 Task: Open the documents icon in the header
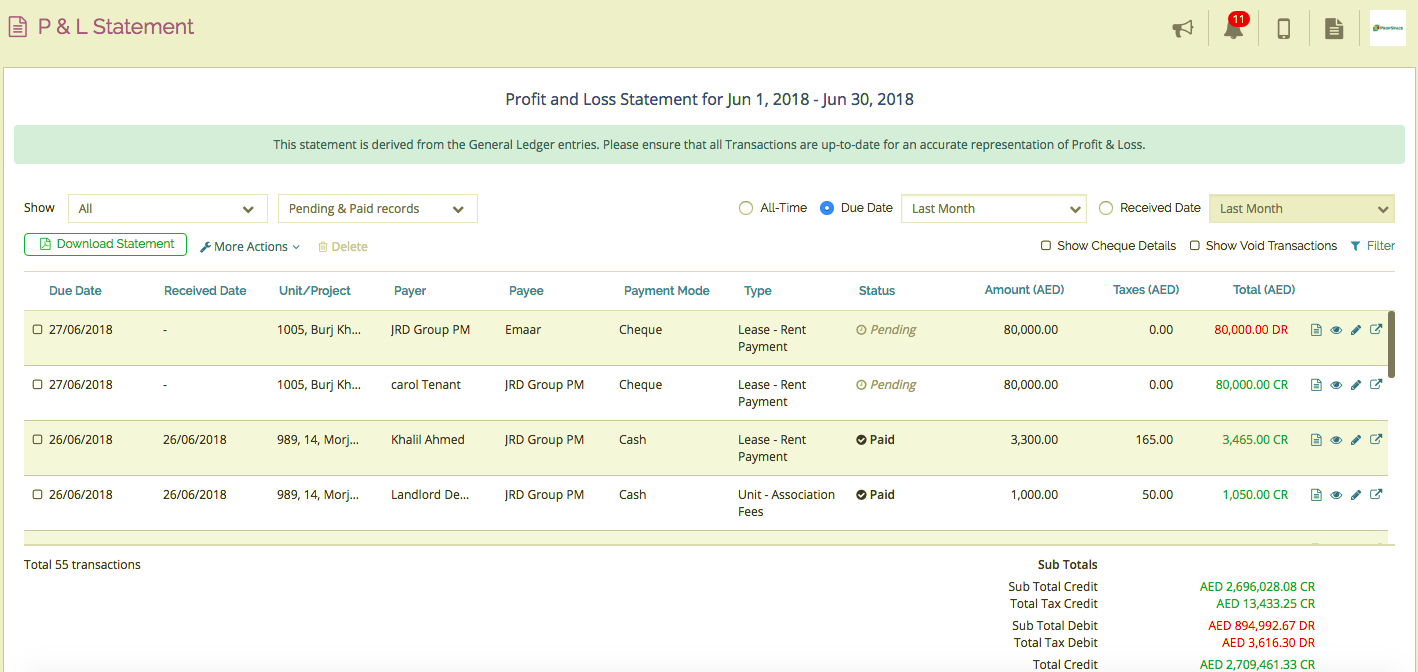coord(1334,27)
